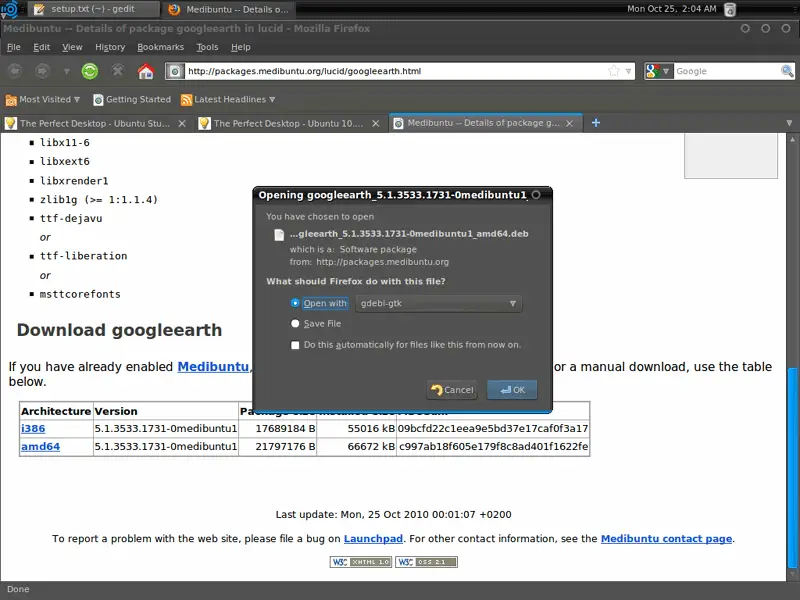800x600 pixels.
Task: Click the W3C XHTML 1.0 badge
Action: pos(361,562)
